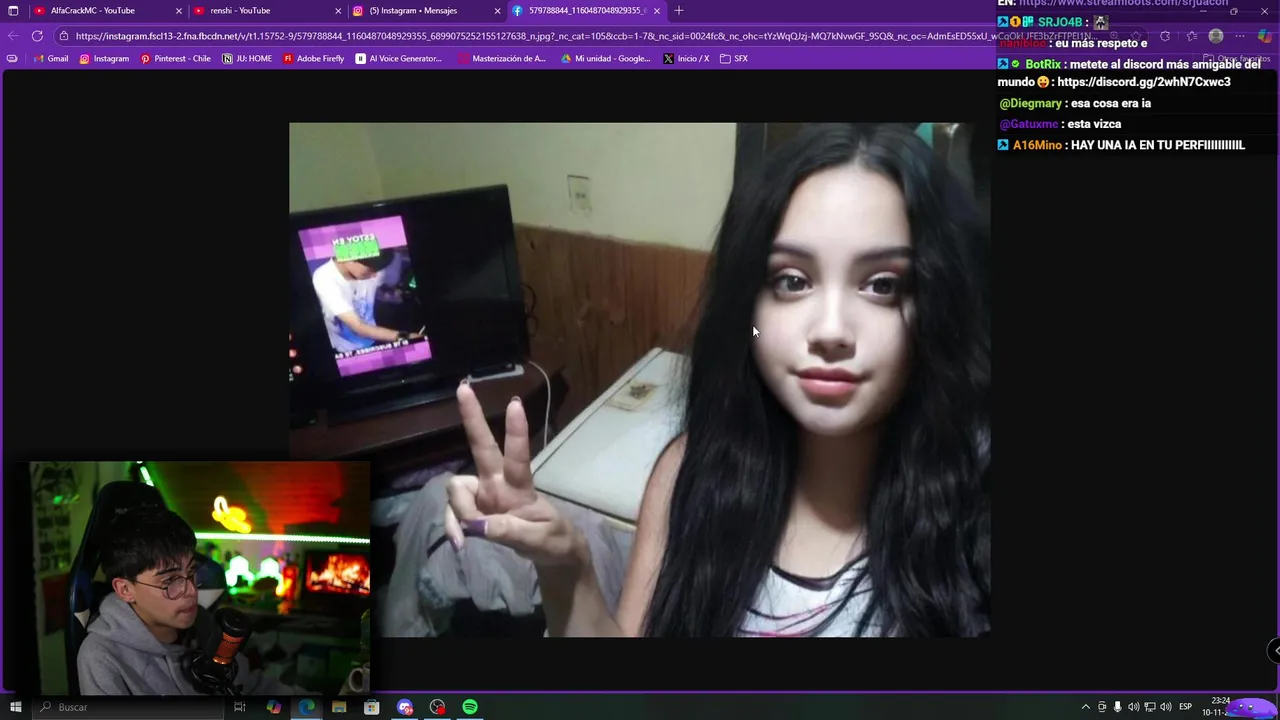Open the browser favorites star-list icon
The width and height of the screenshot is (1280, 720).
(1190, 36)
